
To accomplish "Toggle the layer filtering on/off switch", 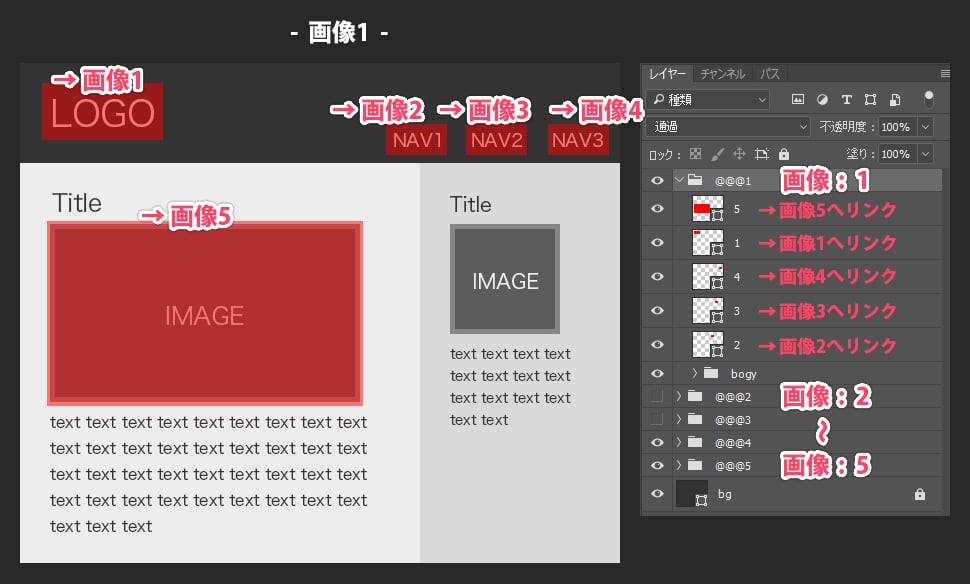I will 929,99.
